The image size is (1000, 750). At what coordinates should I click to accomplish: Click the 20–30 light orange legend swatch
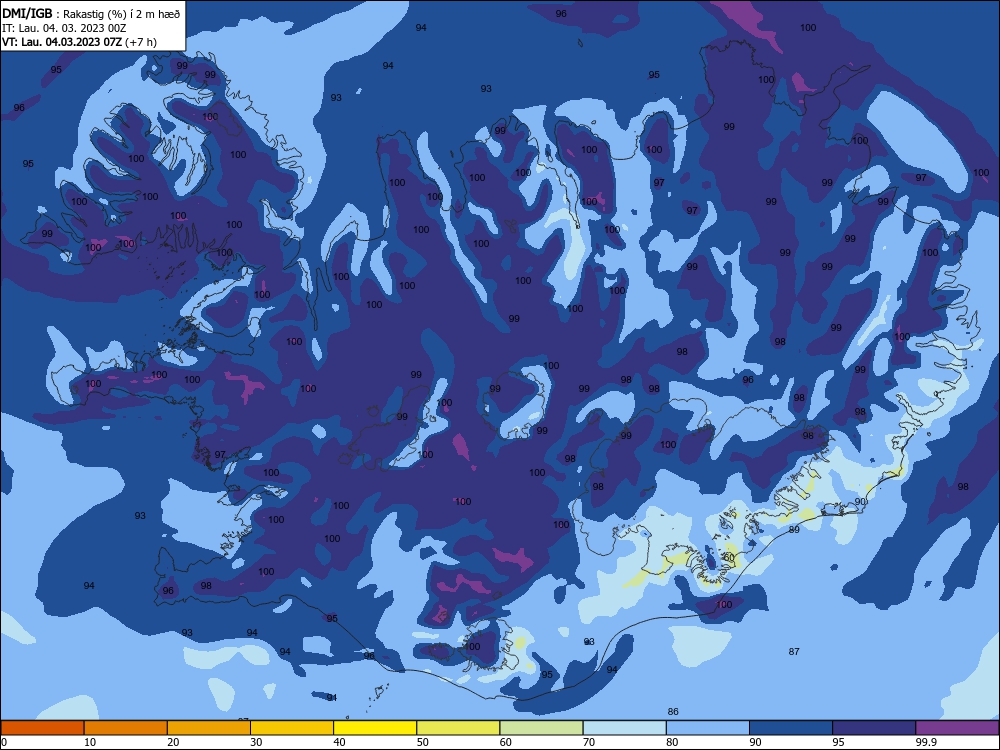pos(209,728)
